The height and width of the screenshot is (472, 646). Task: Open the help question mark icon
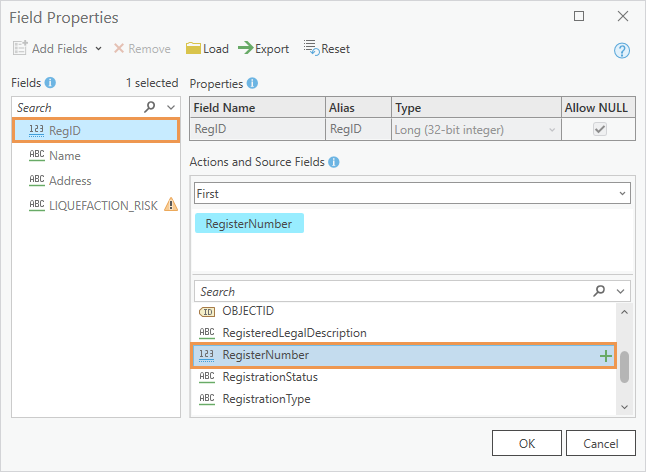click(621, 50)
